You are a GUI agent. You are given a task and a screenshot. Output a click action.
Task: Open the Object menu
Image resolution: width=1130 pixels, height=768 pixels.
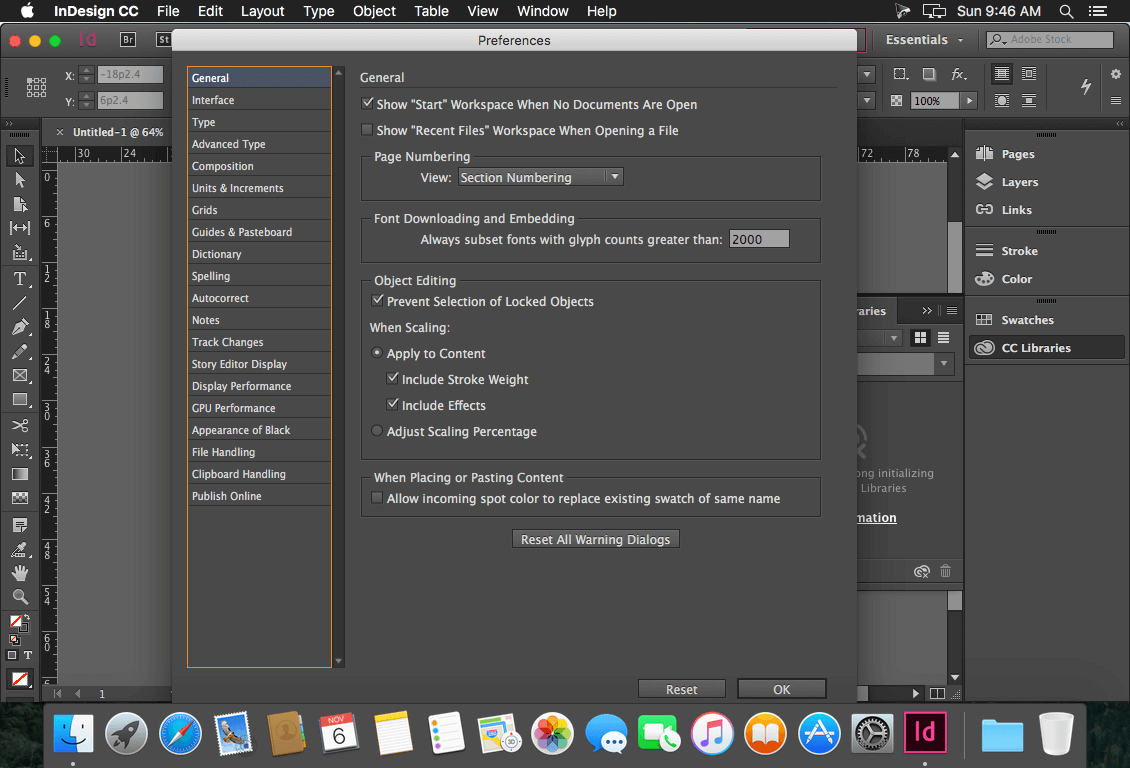(x=374, y=11)
